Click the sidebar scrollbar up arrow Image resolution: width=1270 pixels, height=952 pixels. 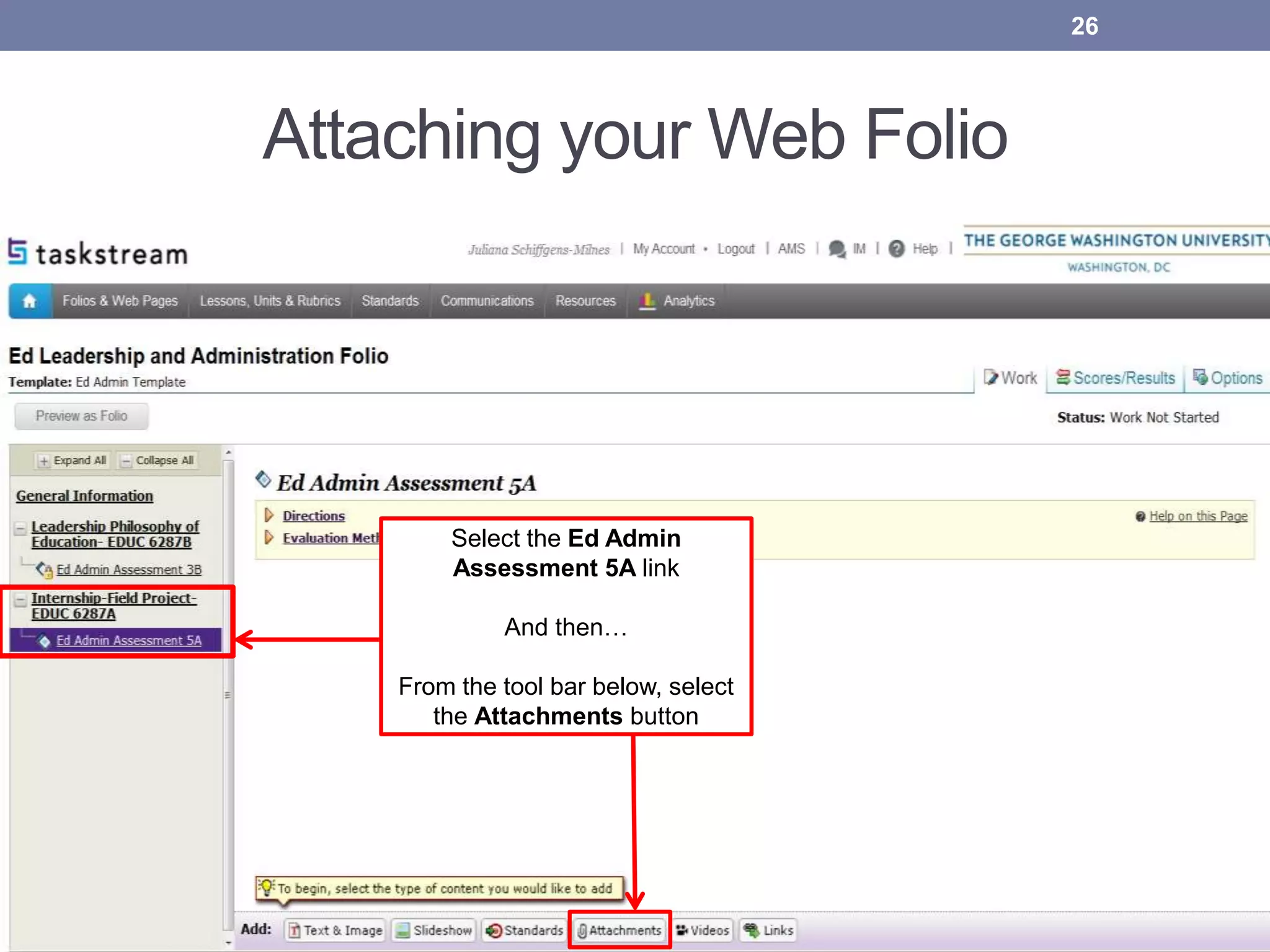[228, 452]
